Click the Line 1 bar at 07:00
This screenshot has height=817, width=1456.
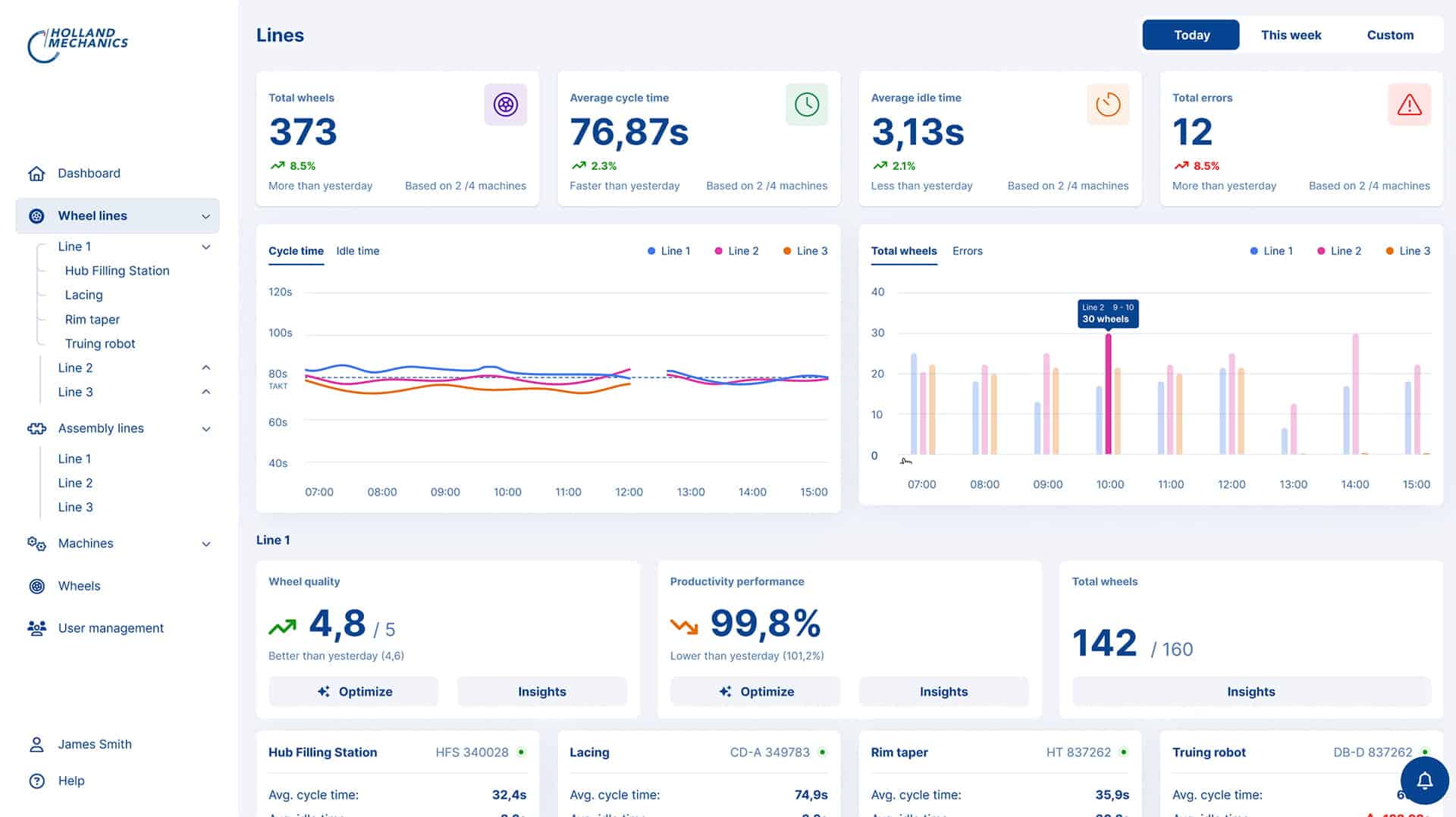pyautogui.click(x=914, y=404)
